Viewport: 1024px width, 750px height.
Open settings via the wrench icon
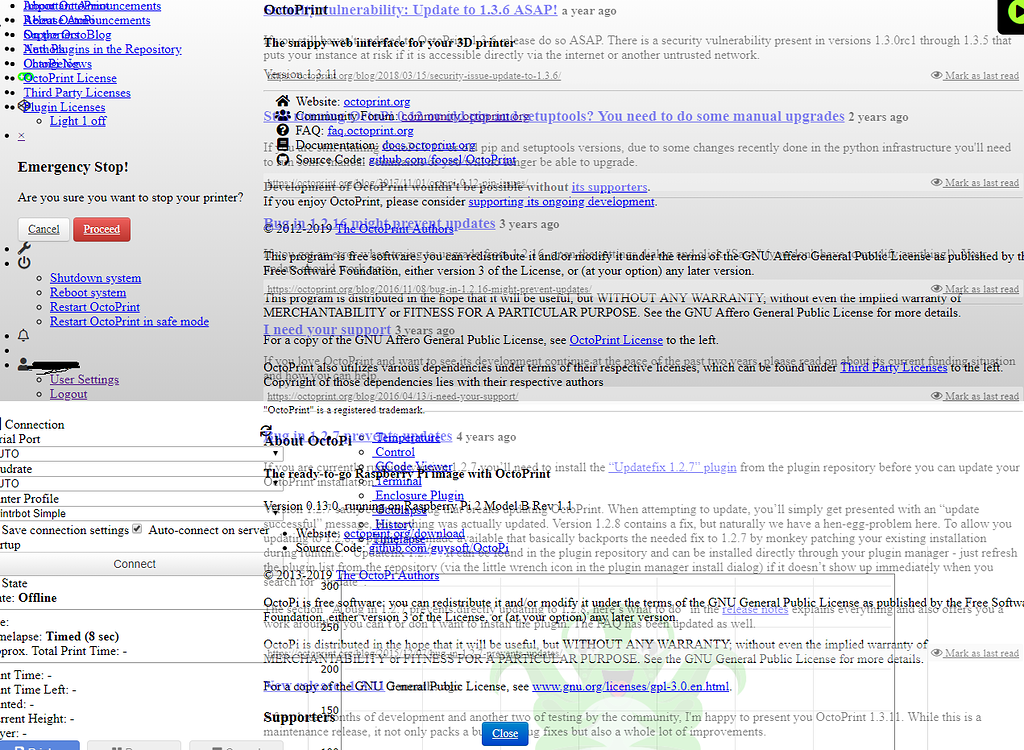(x=24, y=248)
